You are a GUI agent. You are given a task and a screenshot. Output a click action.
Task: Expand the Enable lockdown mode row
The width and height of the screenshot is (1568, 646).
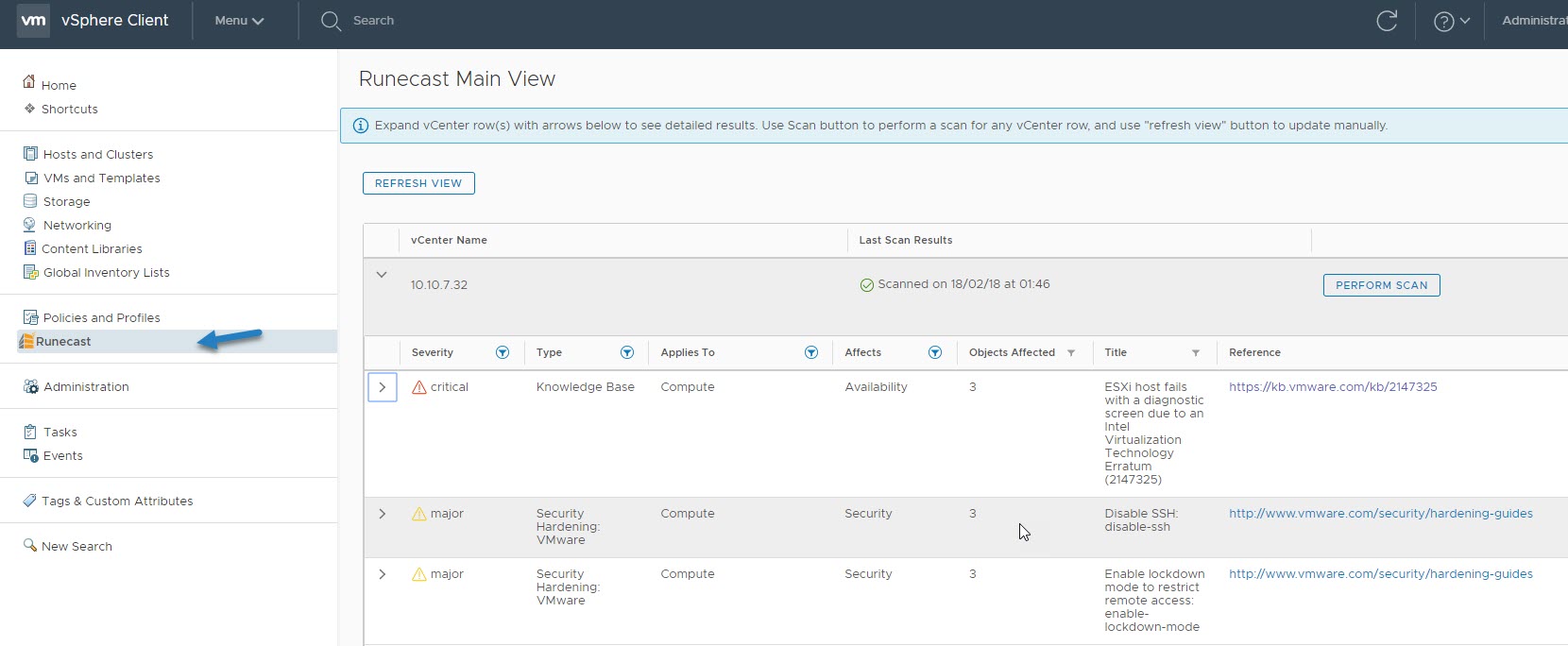pyautogui.click(x=382, y=574)
